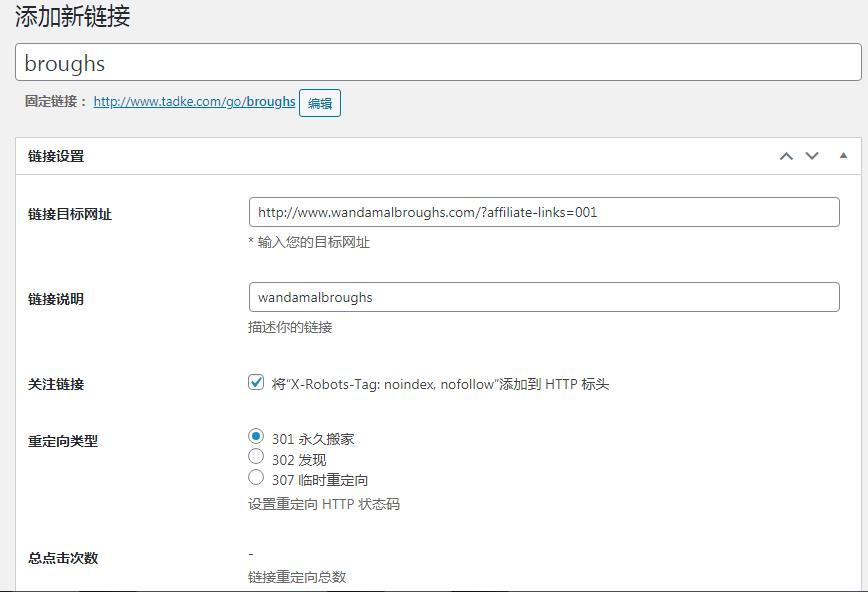Click the 链接说明 field label

56,299
